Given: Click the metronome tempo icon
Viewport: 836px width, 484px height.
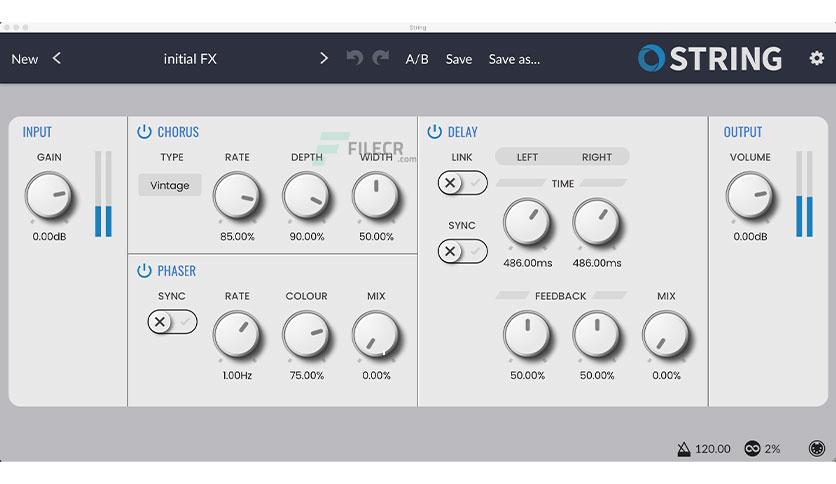Looking at the screenshot, I should (x=684, y=449).
